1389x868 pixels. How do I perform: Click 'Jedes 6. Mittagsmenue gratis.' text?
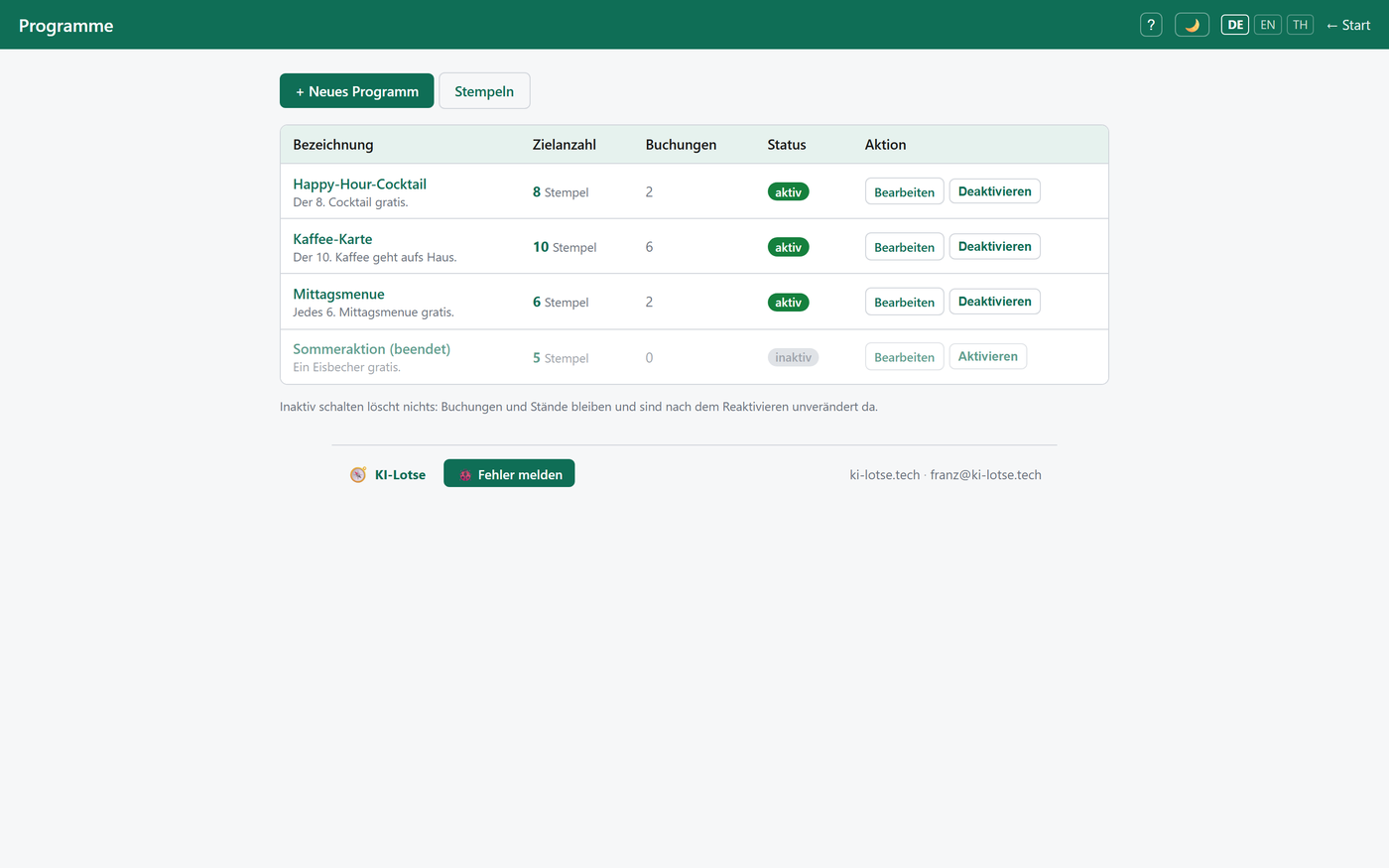(x=373, y=312)
